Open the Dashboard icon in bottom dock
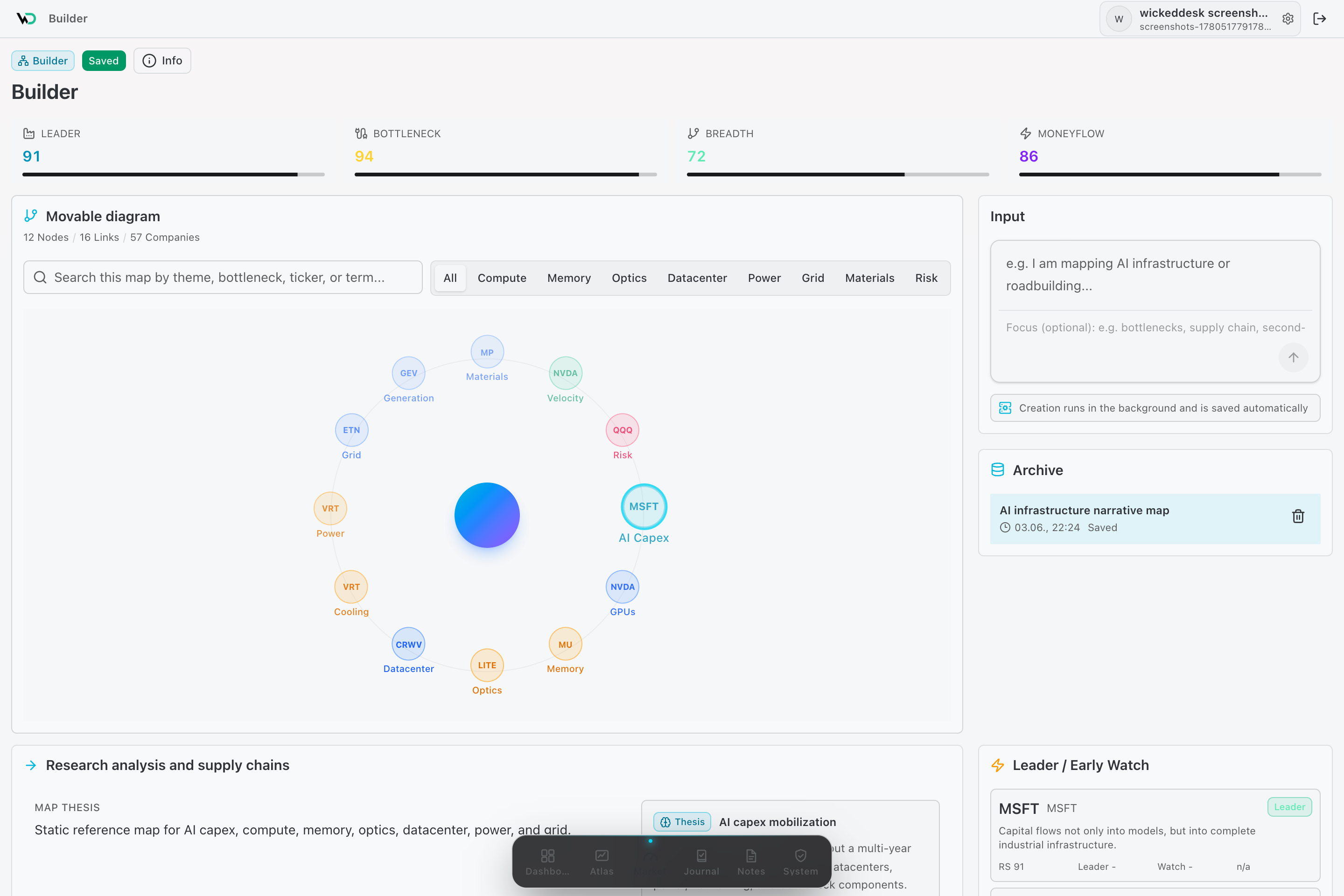The width and height of the screenshot is (1344, 896). pos(547,862)
